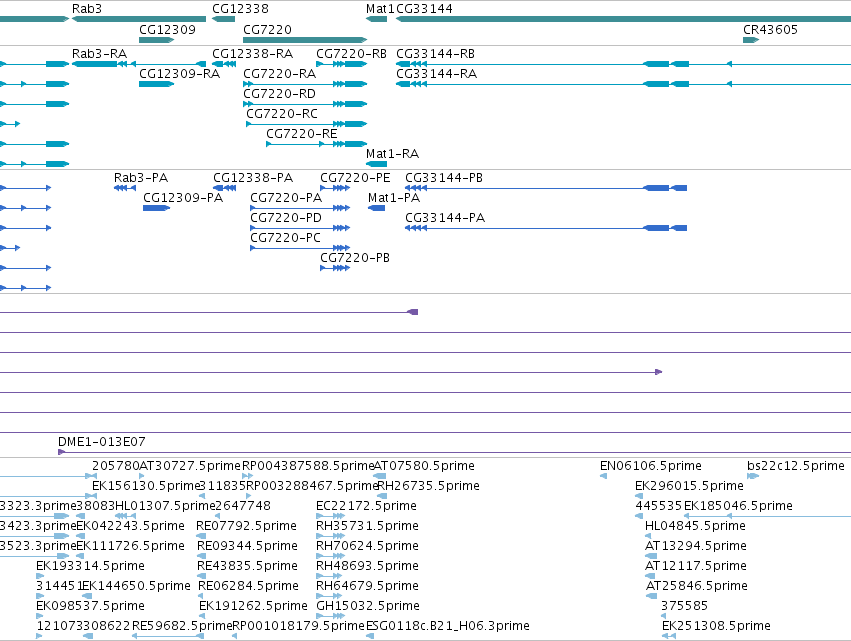The height and width of the screenshot is (641, 851).
Task: Click the CG7220-PA protein label
Action: [286, 198]
